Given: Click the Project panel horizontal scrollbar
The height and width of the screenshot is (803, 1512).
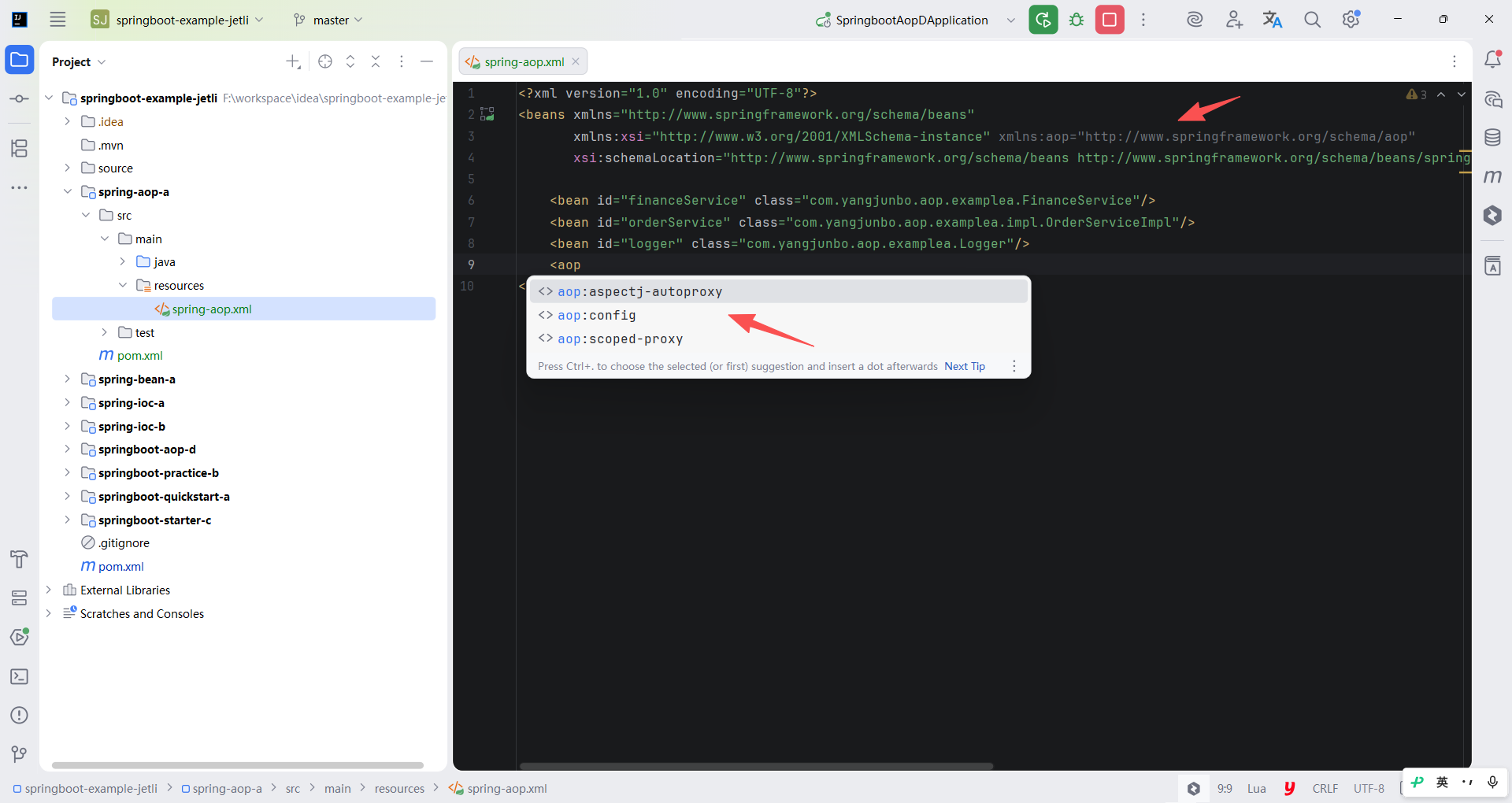Looking at the screenshot, I should click(x=238, y=765).
